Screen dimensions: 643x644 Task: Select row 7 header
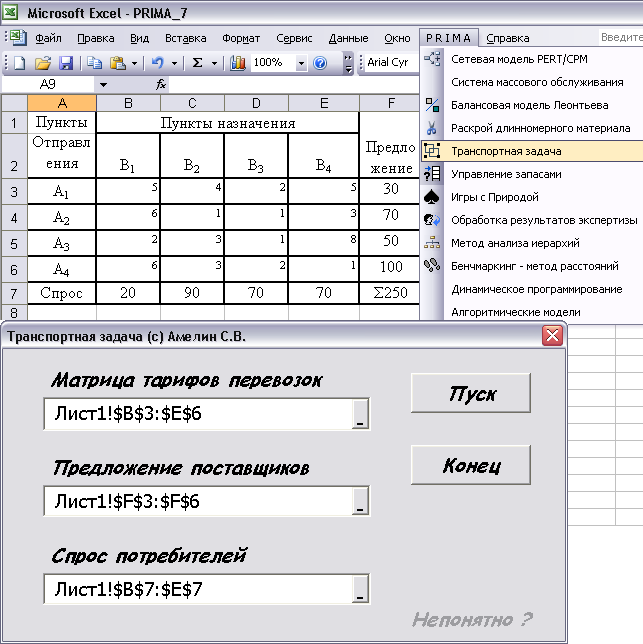point(14,293)
